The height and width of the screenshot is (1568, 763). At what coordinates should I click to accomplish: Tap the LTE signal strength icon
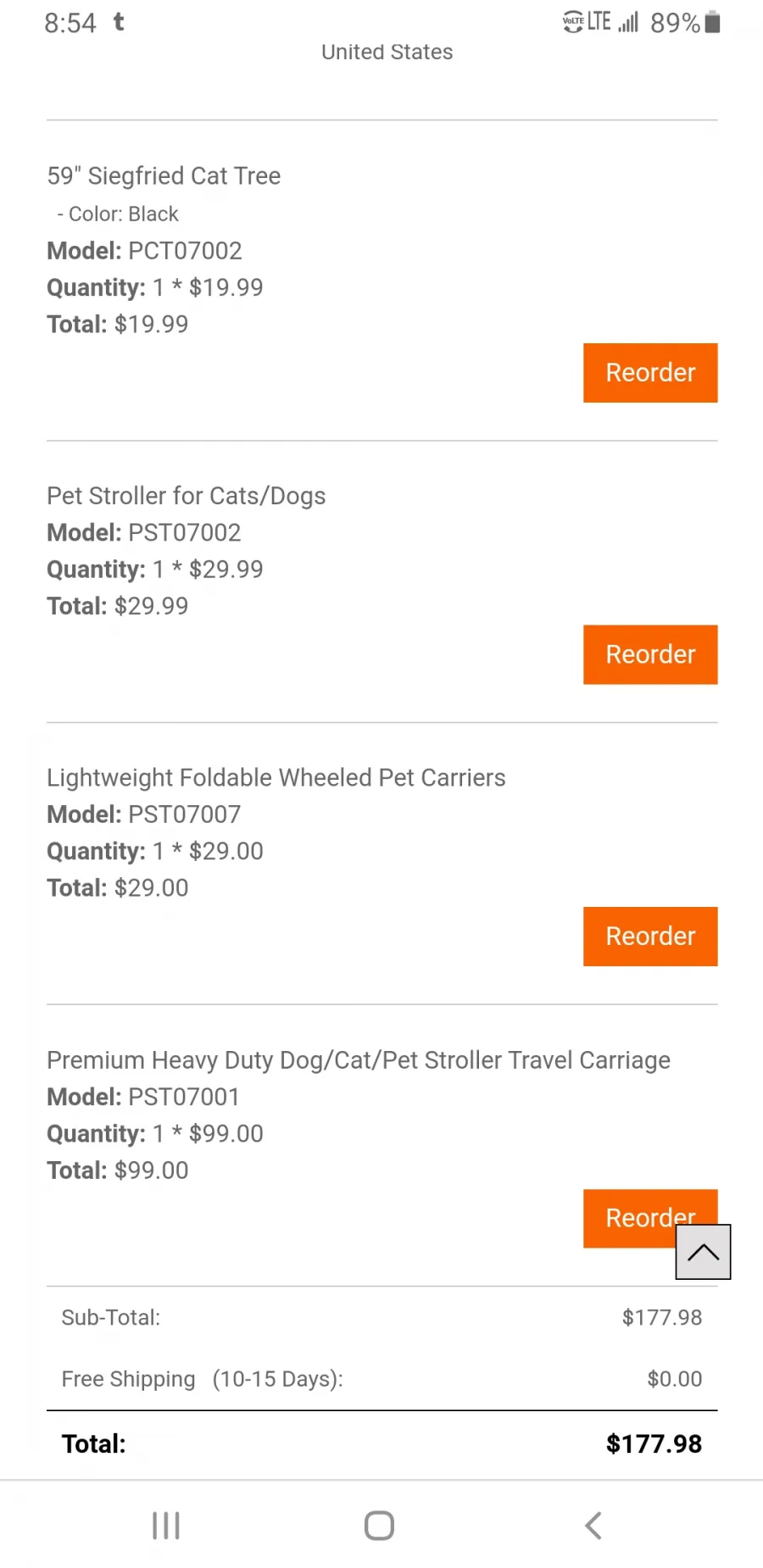628,22
